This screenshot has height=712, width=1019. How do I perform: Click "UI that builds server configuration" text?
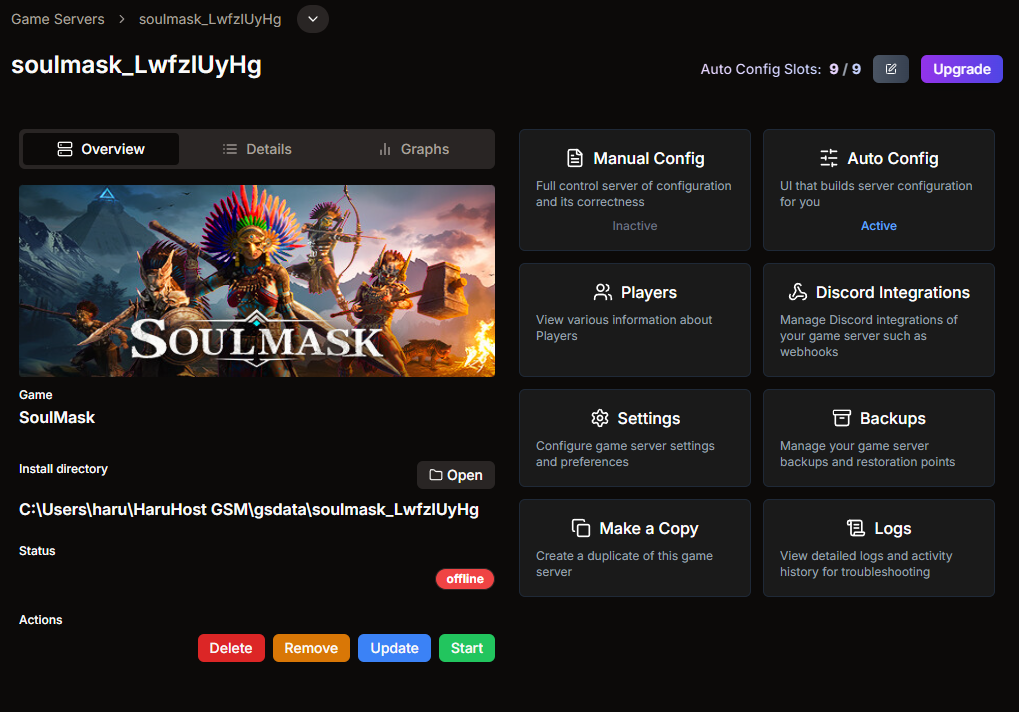(876, 194)
